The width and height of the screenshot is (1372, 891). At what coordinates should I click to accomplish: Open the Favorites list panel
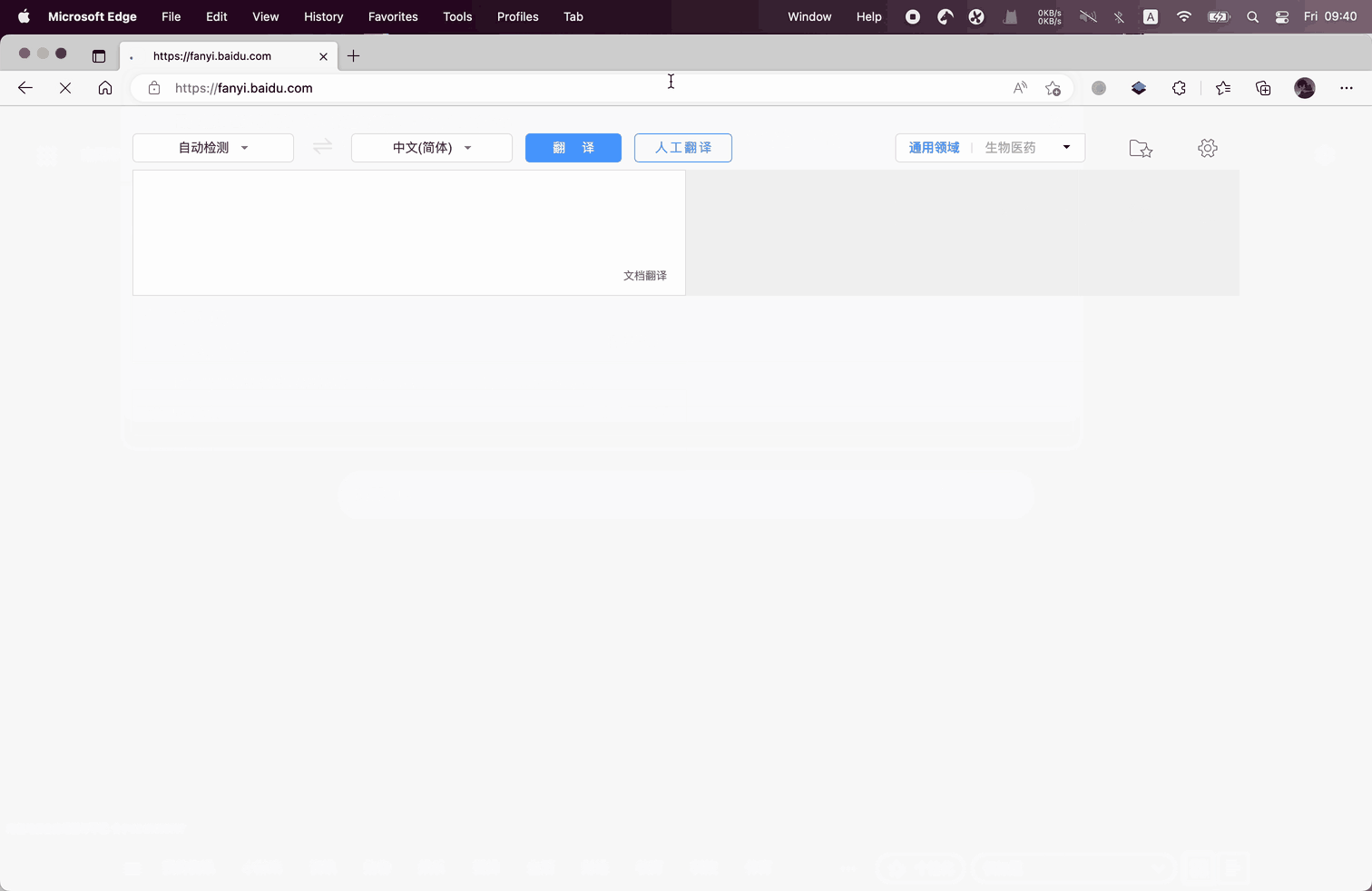[x=1223, y=88]
